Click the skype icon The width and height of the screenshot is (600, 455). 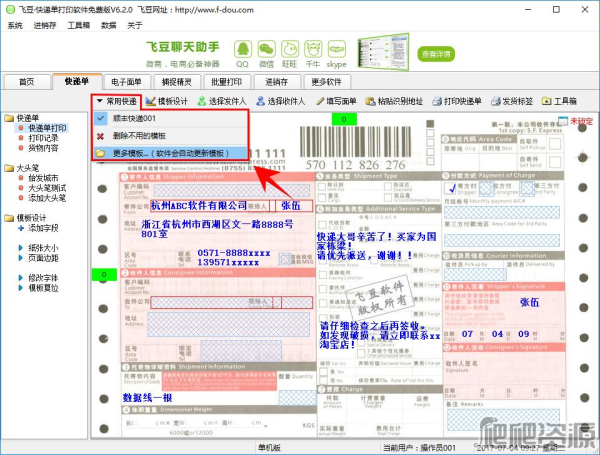337,49
